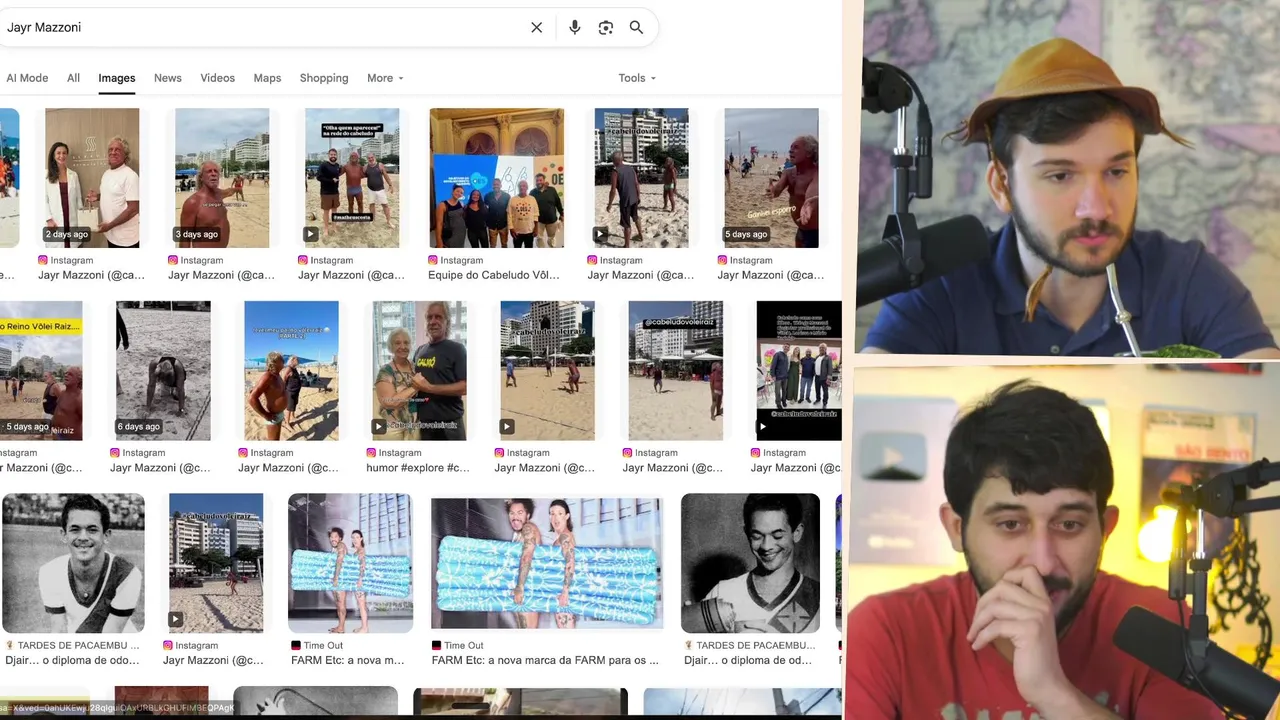Click the '5 days ago' badge on top row image
1280x720 pixels.
746,234
